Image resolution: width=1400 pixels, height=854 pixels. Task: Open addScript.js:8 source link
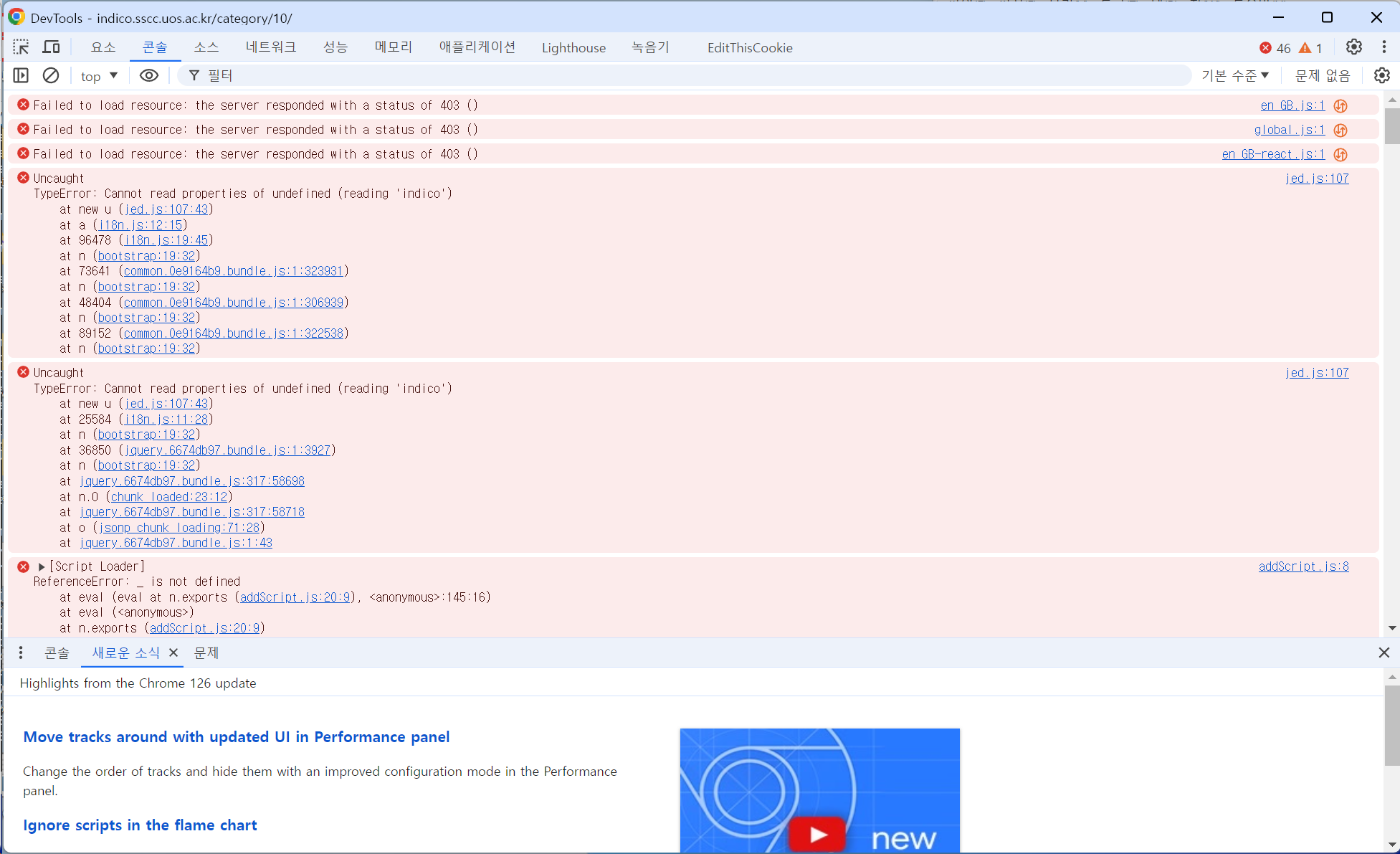coord(1303,566)
